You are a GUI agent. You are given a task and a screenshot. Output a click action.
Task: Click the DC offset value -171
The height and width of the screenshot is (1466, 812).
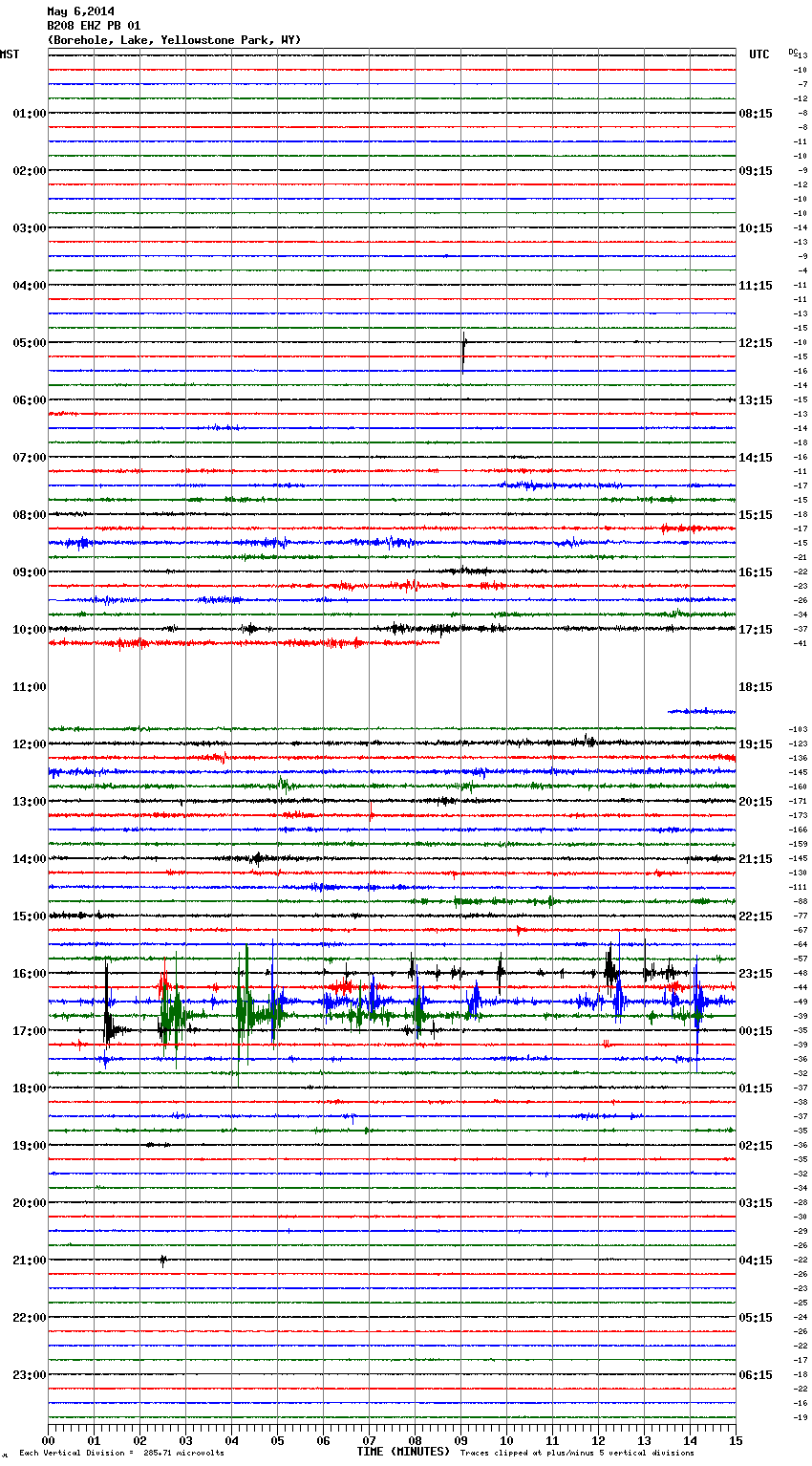pos(799,802)
